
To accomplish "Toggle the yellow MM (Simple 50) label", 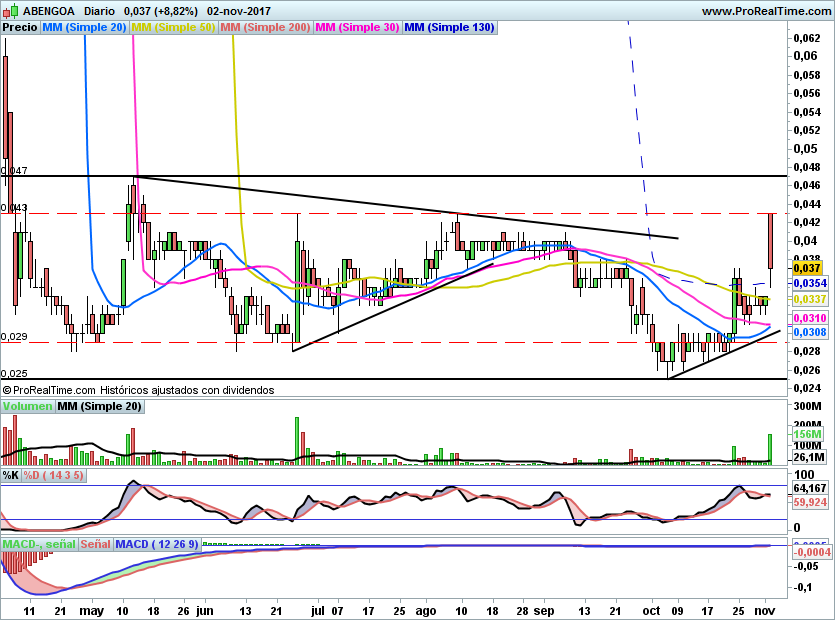I will coord(172,28).
